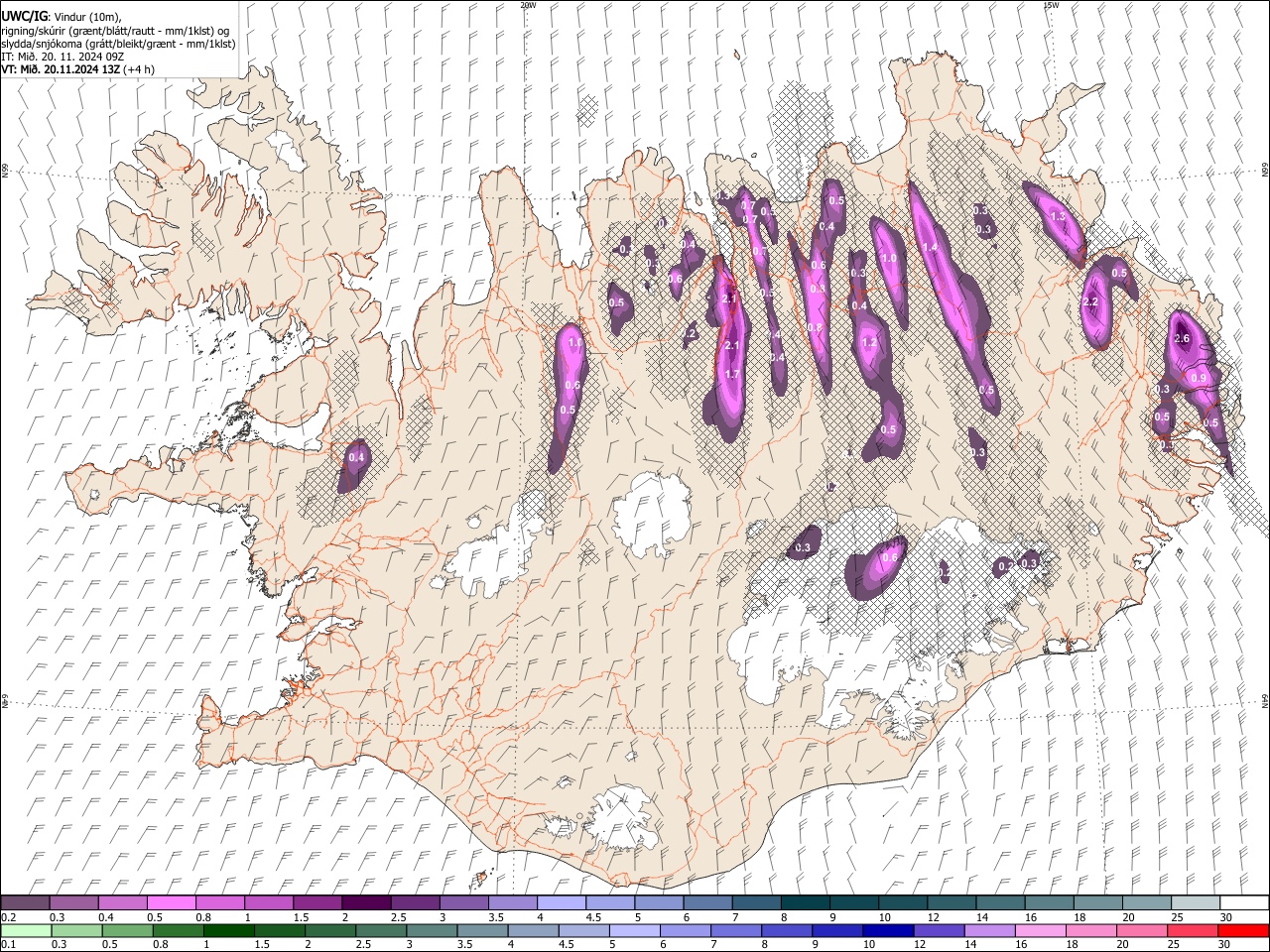This screenshot has width=1270, height=952.
Task: Select the 30 bright red swatch in lower legend
Action: pos(1243,931)
